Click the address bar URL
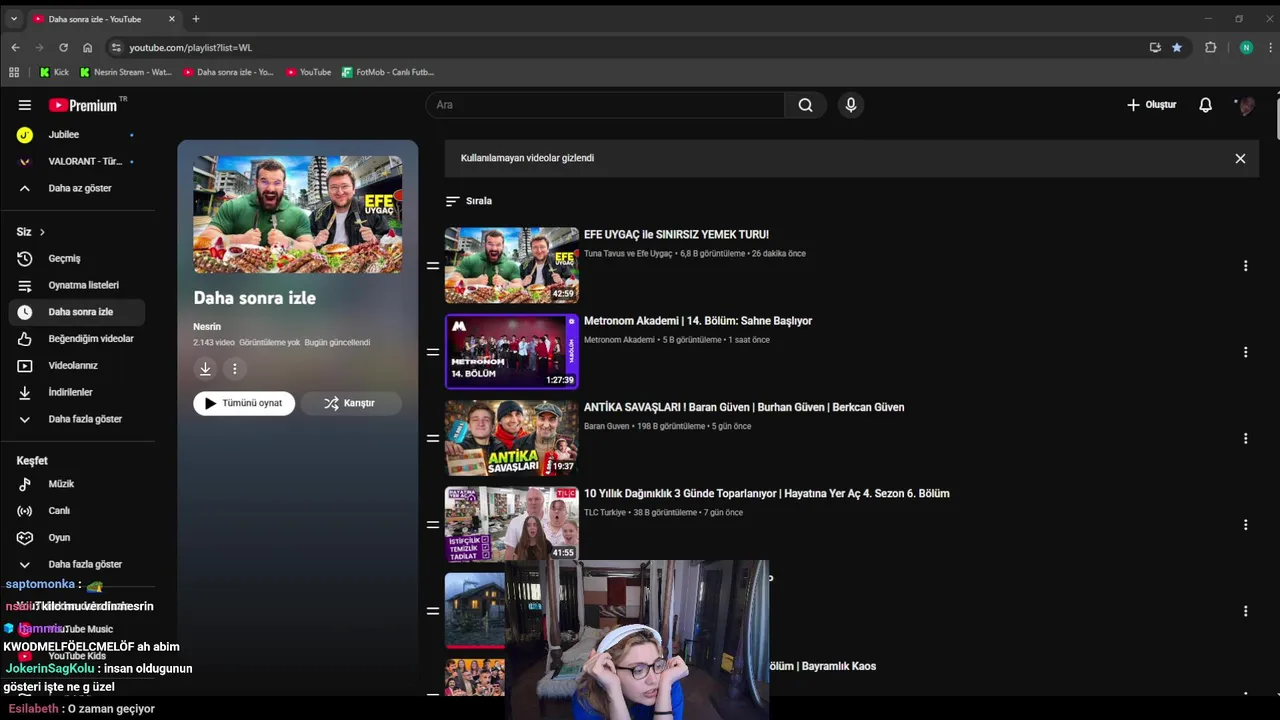The height and width of the screenshot is (720, 1280). click(x=190, y=48)
